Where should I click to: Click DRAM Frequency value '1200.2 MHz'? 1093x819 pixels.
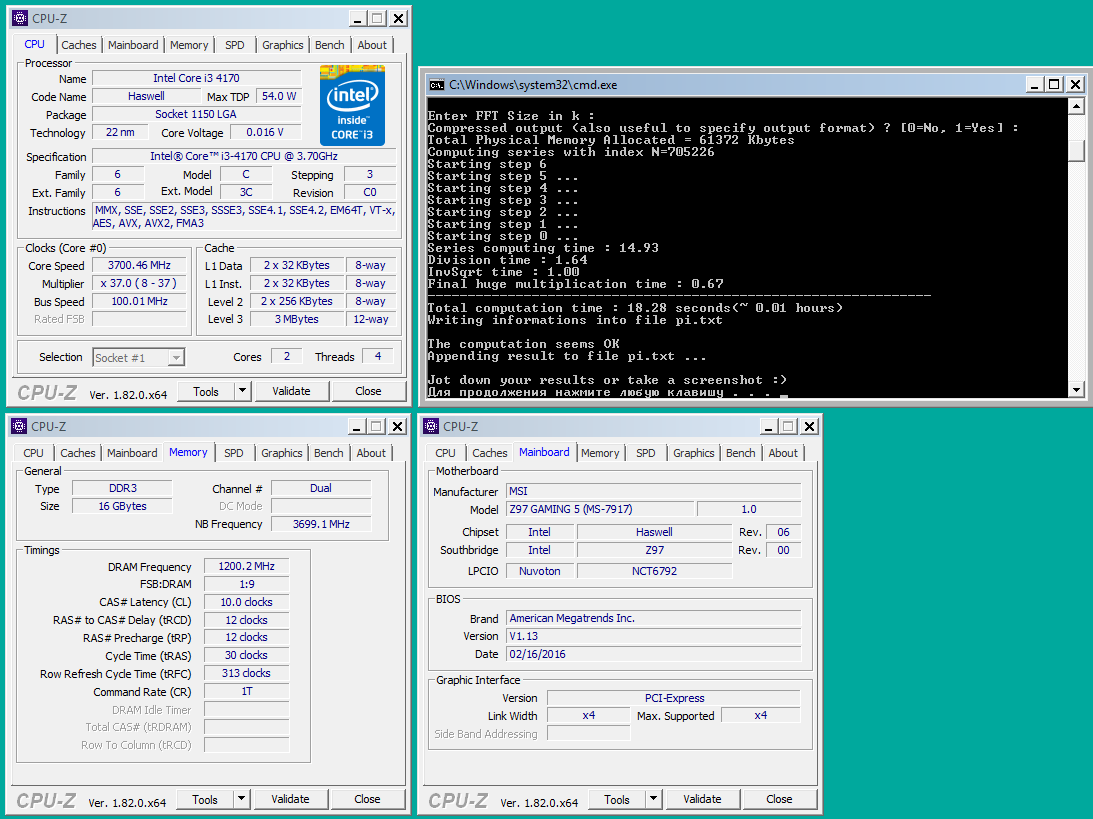tap(246, 566)
